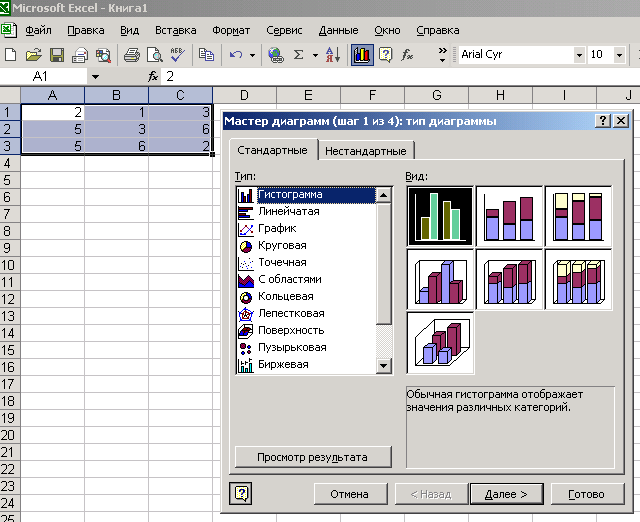
Task: Run Spelling check ABC icon
Action: [177, 54]
